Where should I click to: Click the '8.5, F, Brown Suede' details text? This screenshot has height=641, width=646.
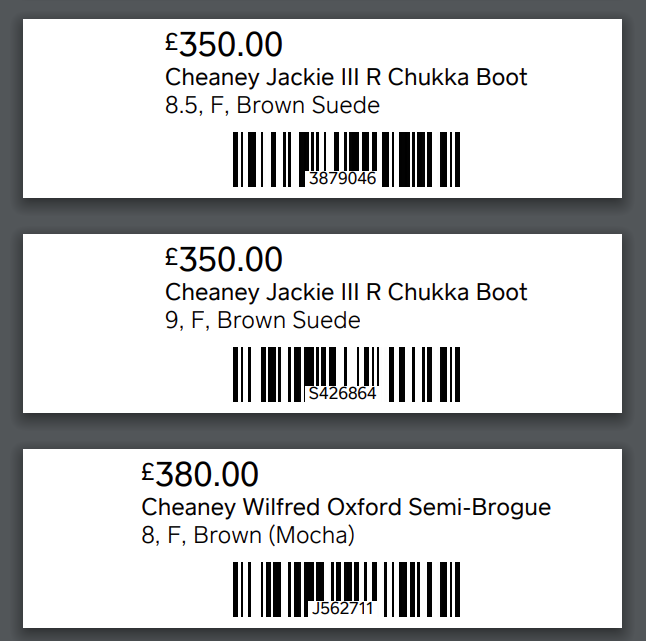click(272, 105)
